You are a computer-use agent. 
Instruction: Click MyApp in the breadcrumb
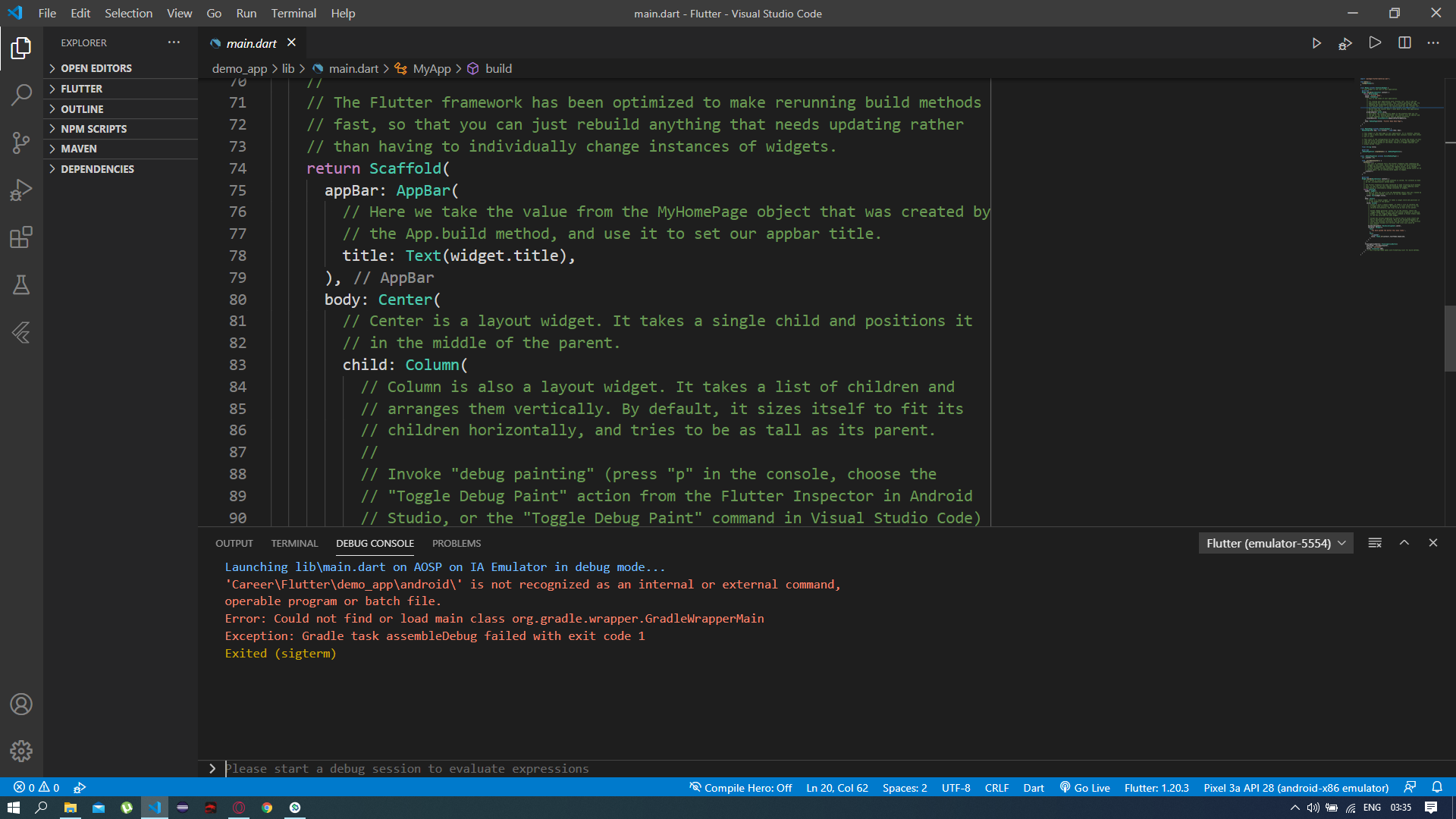pyautogui.click(x=431, y=68)
